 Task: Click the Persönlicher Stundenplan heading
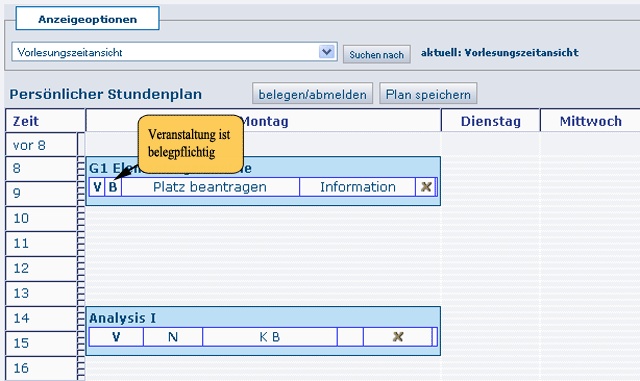(106, 94)
